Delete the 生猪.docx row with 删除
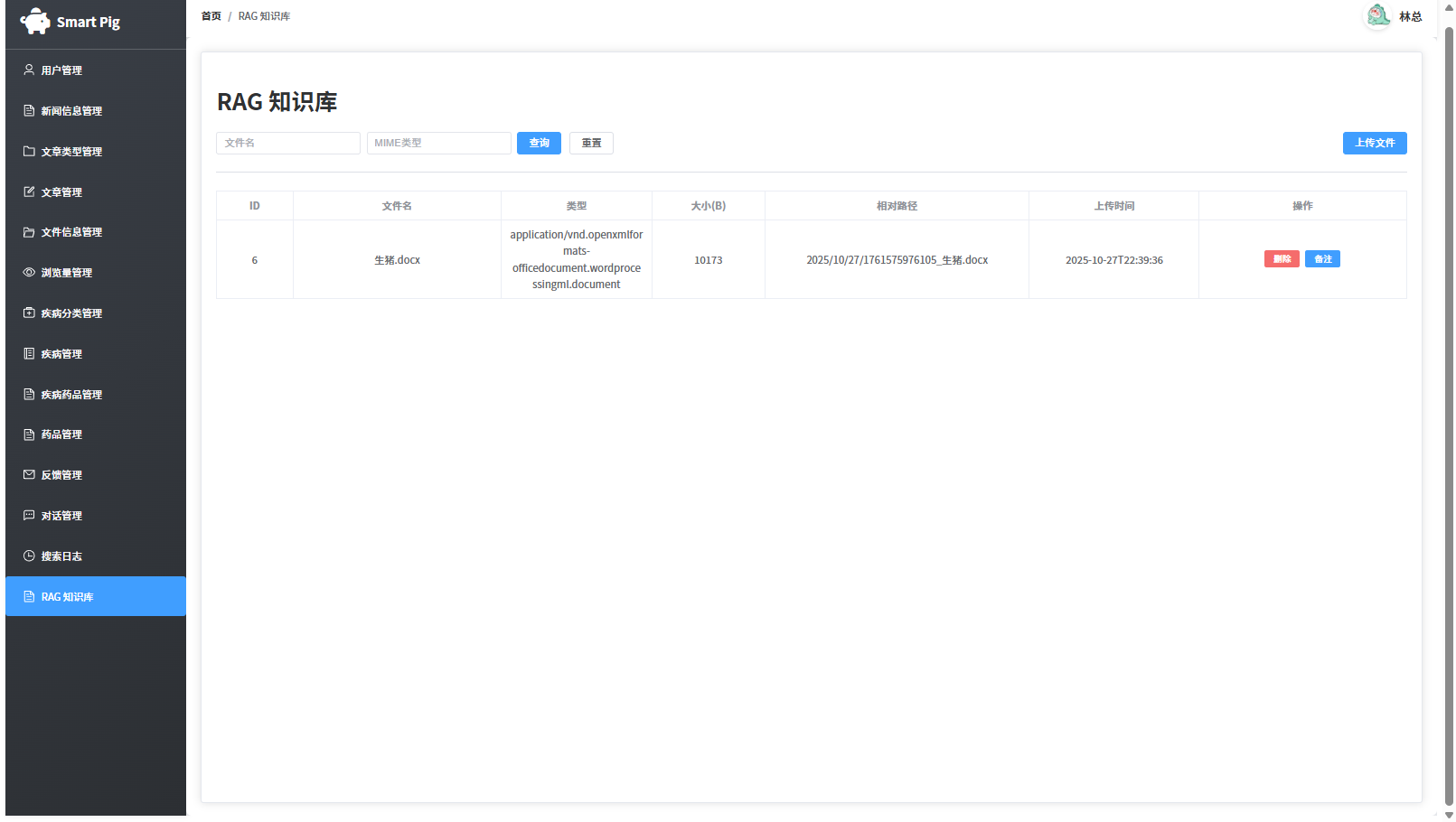This screenshot has width=1456, height=822. pos(1282,259)
